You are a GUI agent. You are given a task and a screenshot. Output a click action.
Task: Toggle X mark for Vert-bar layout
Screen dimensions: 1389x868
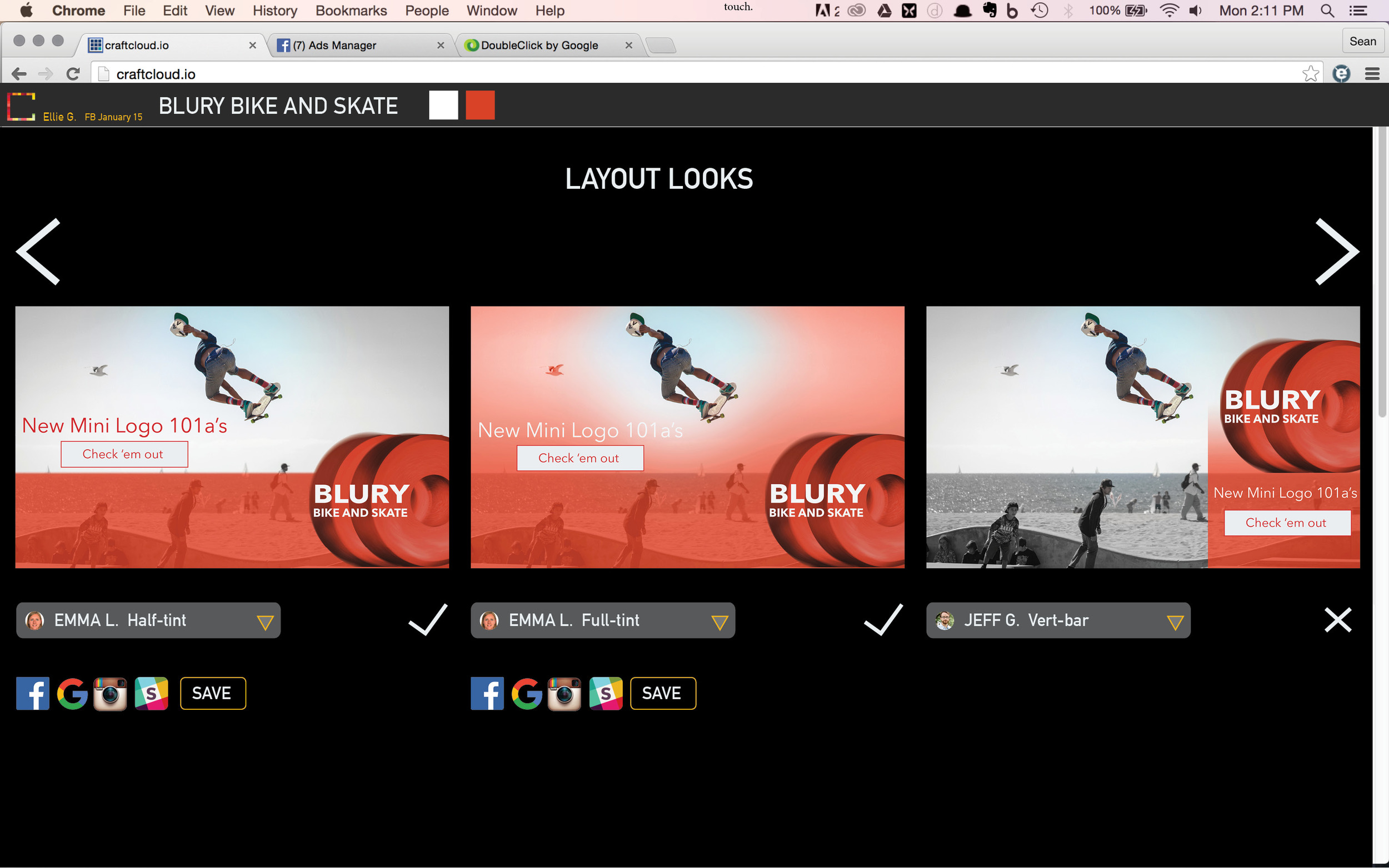(x=1337, y=620)
